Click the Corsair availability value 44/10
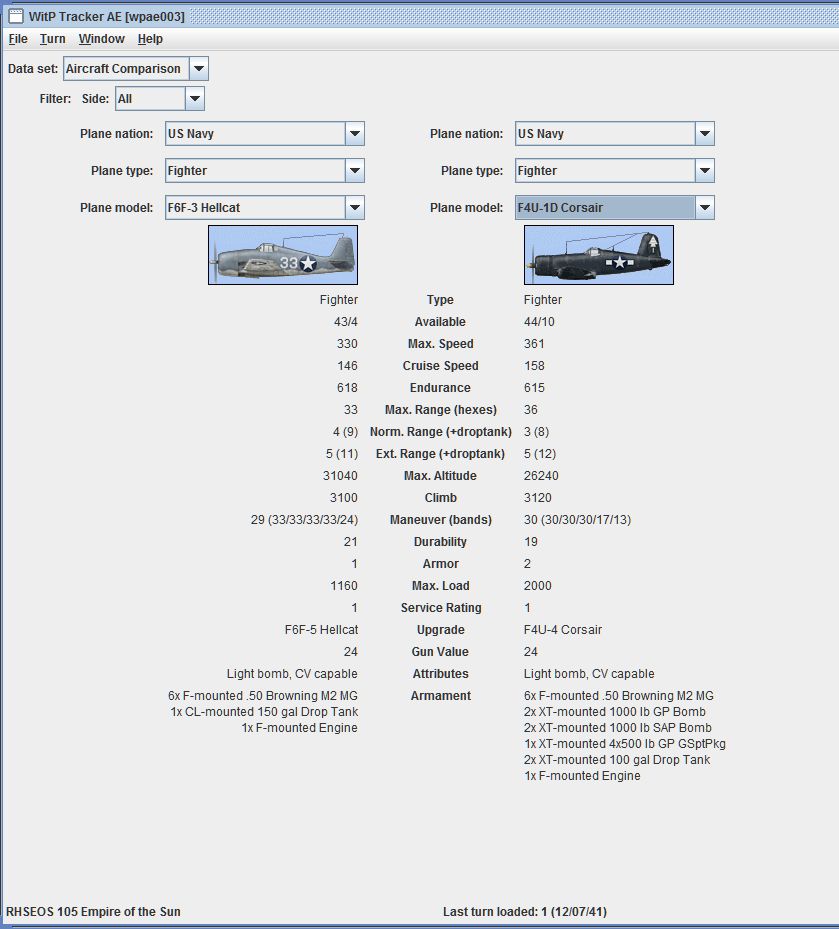The height and width of the screenshot is (929, 839). coord(539,322)
